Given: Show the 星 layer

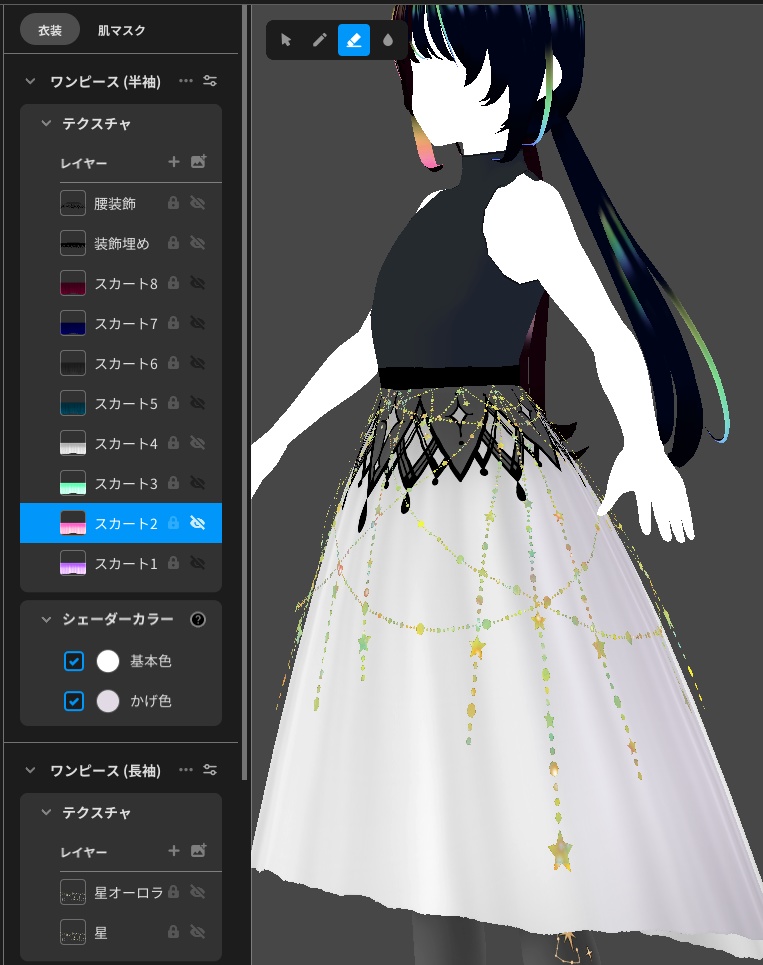Looking at the screenshot, I should click(198, 932).
